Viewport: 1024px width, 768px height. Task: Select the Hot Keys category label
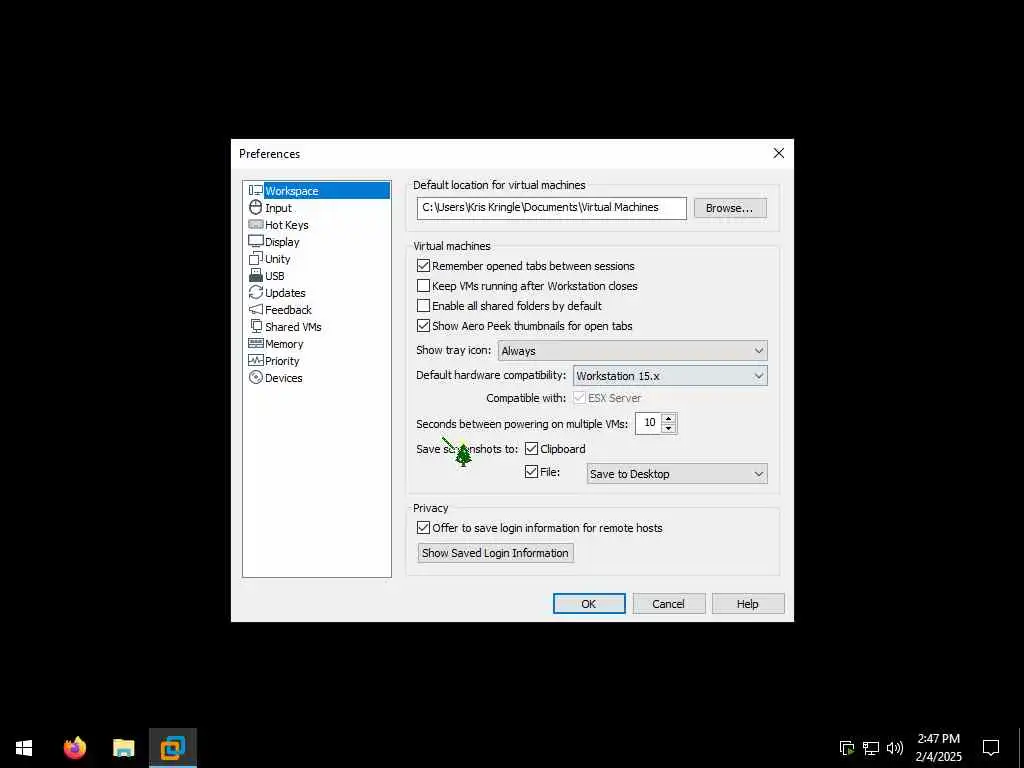[287, 225]
